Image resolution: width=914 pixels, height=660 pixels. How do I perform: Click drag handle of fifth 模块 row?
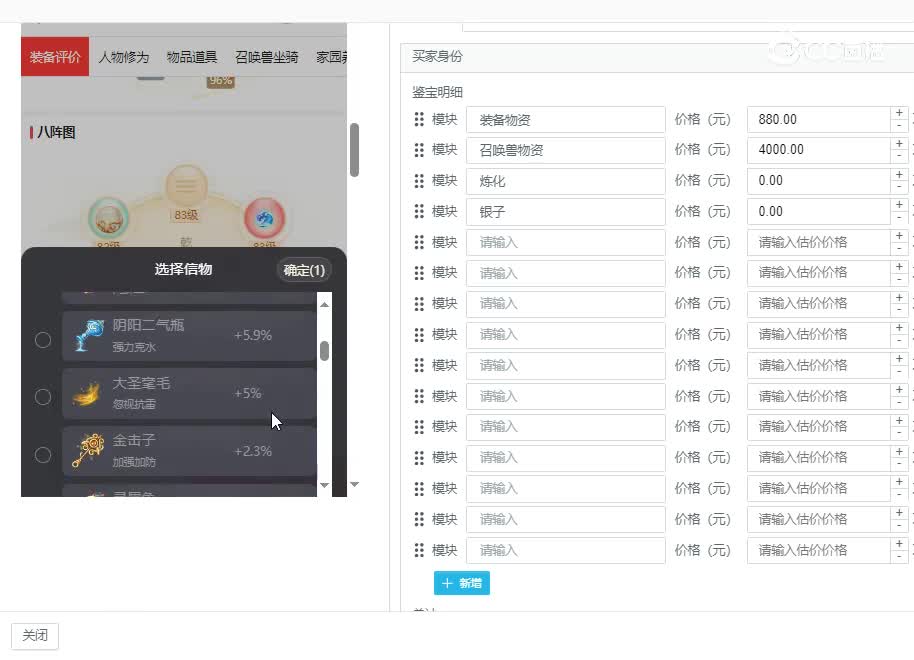(419, 242)
